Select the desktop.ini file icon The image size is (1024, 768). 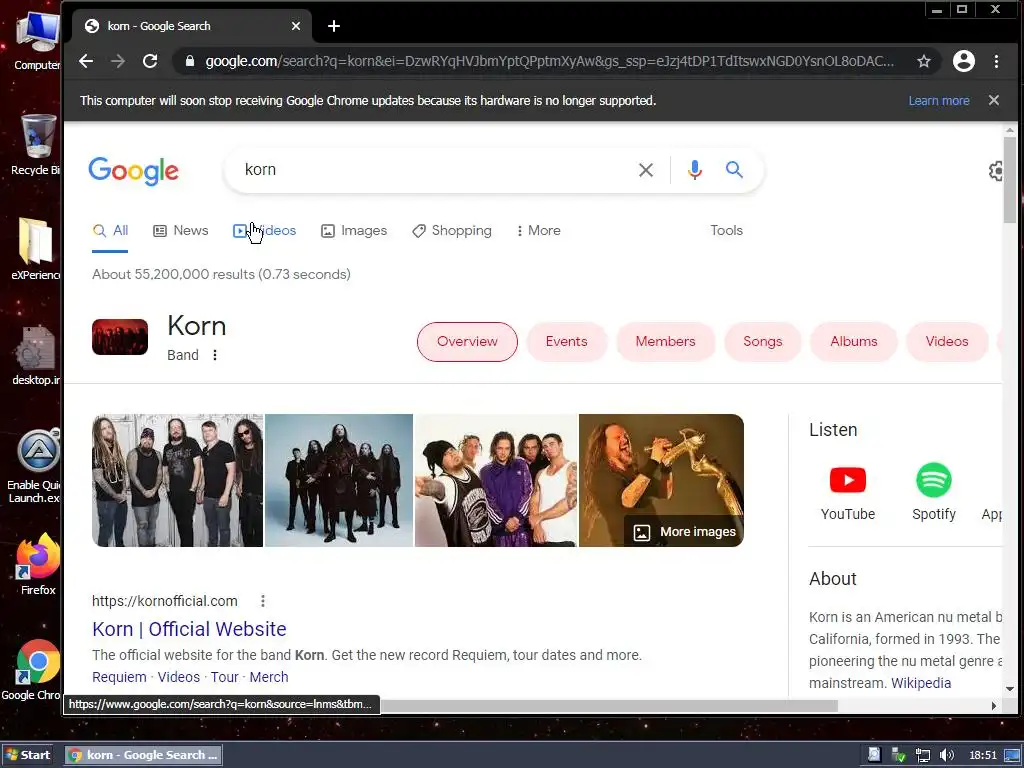point(37,355)
